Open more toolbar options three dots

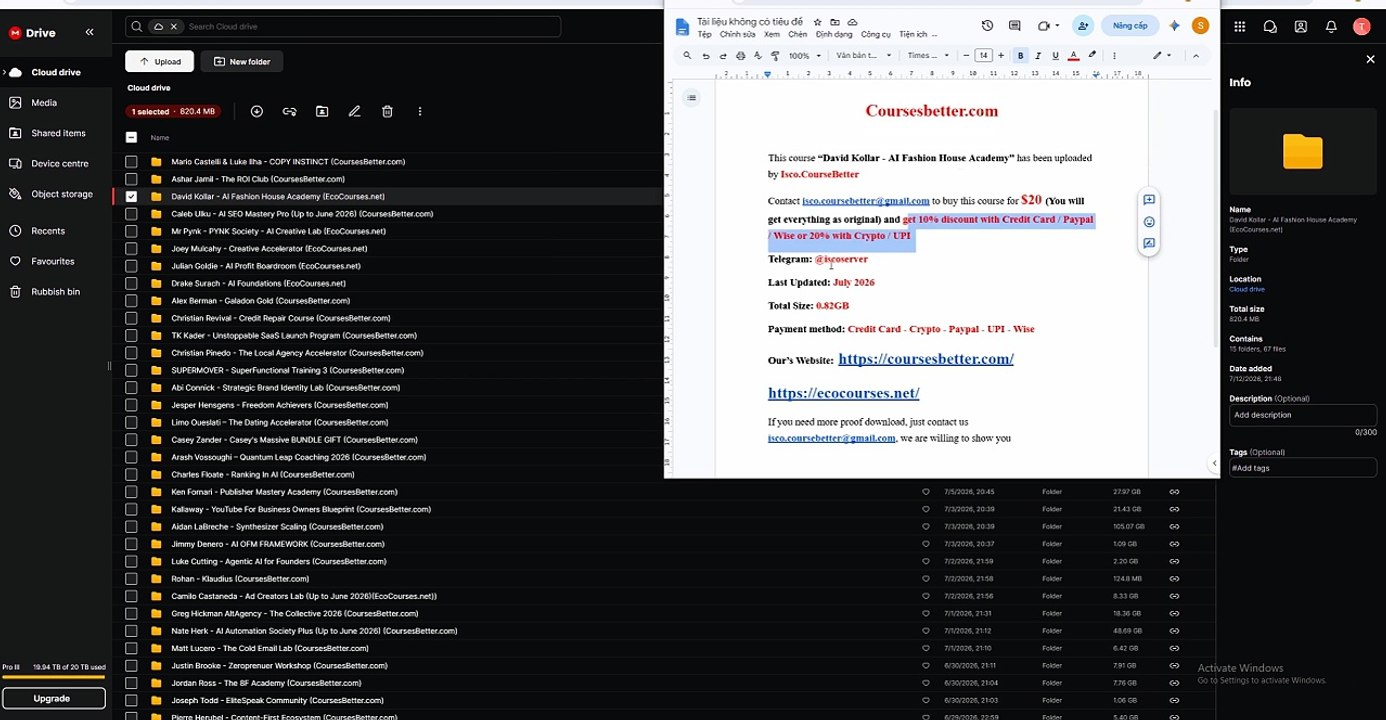[x=1114, y=56]
